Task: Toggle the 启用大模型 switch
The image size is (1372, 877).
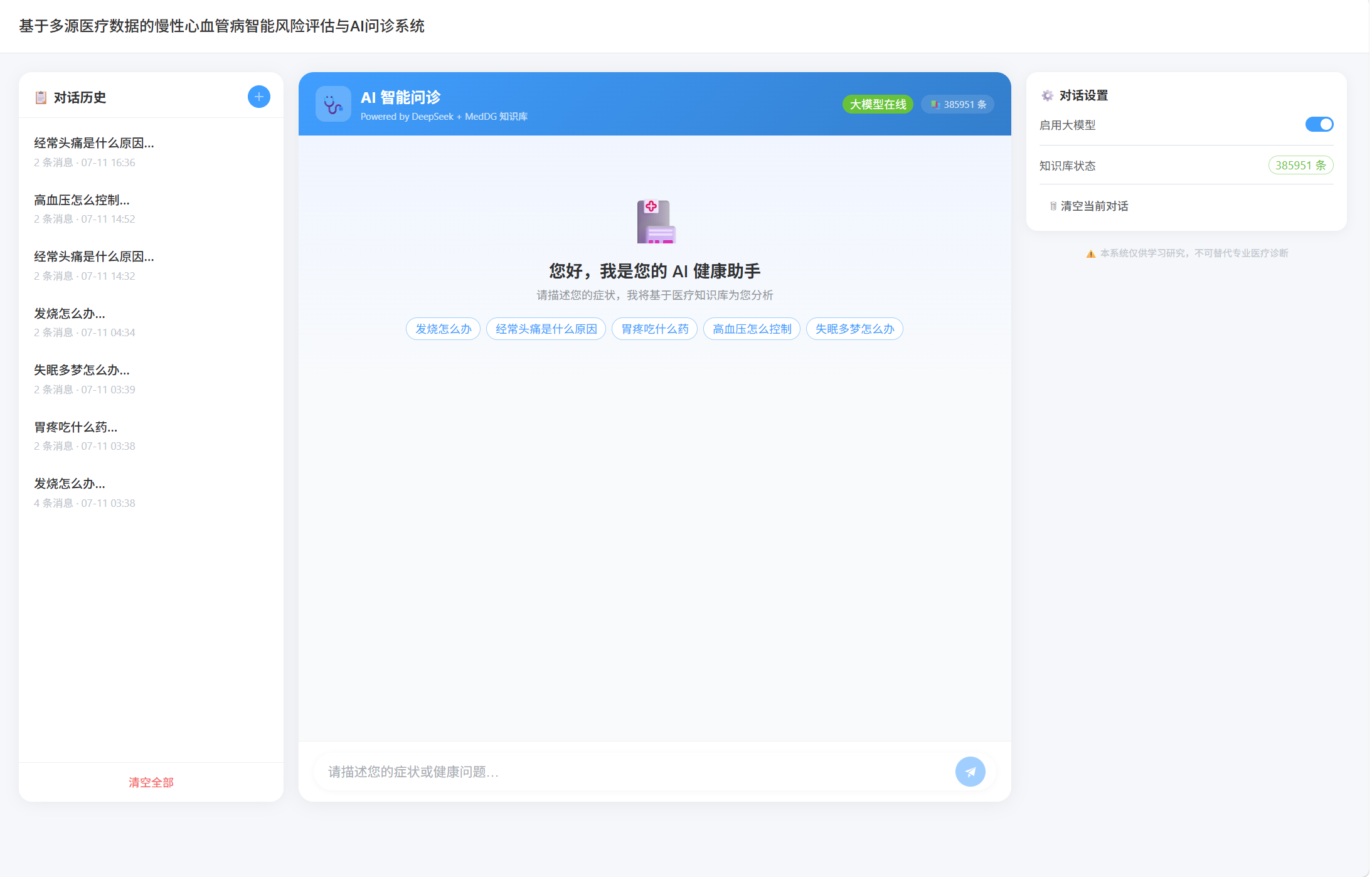Action: pyautogui.click(x=1319, y=124)
